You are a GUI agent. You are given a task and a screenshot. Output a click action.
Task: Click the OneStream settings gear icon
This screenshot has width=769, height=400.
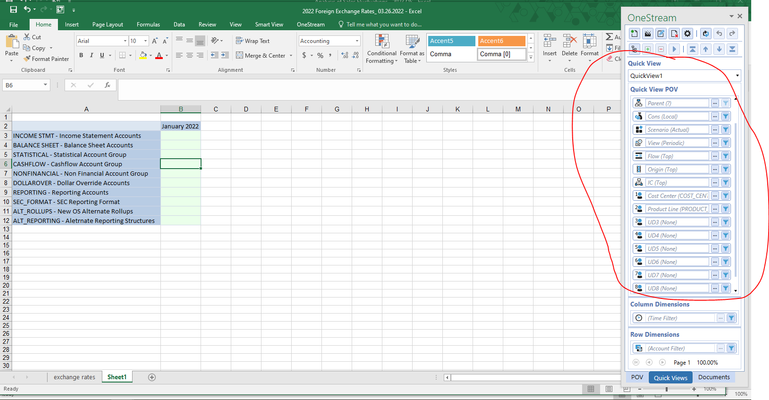tap(687, 34)
